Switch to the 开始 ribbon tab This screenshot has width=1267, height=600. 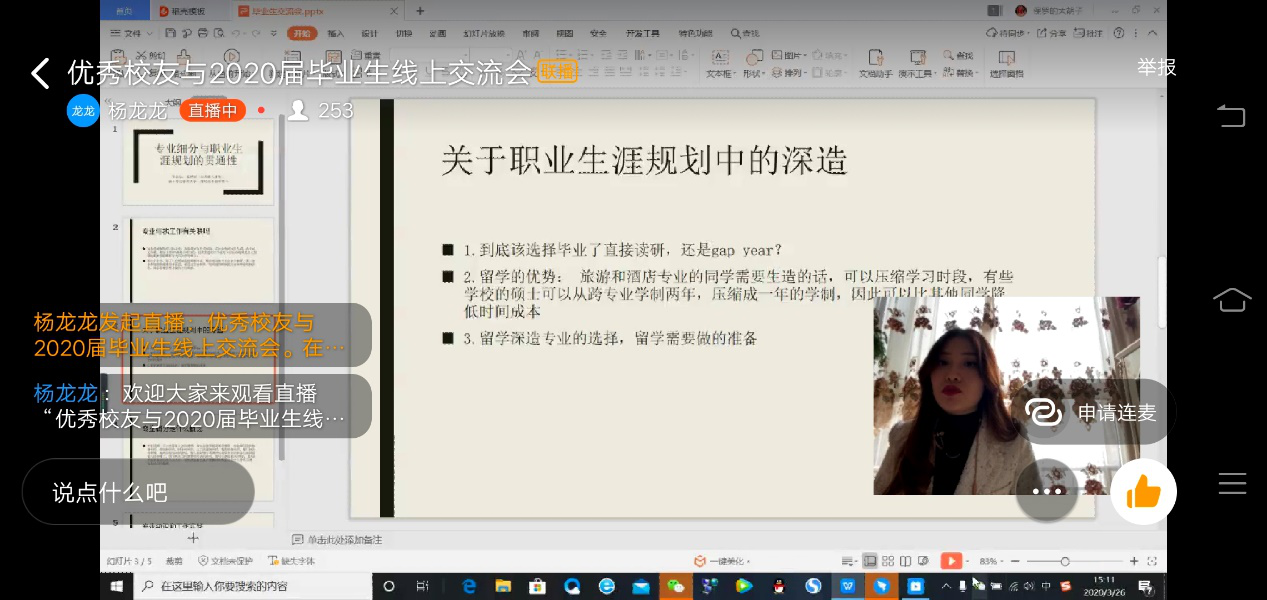(x=300, y=33)
